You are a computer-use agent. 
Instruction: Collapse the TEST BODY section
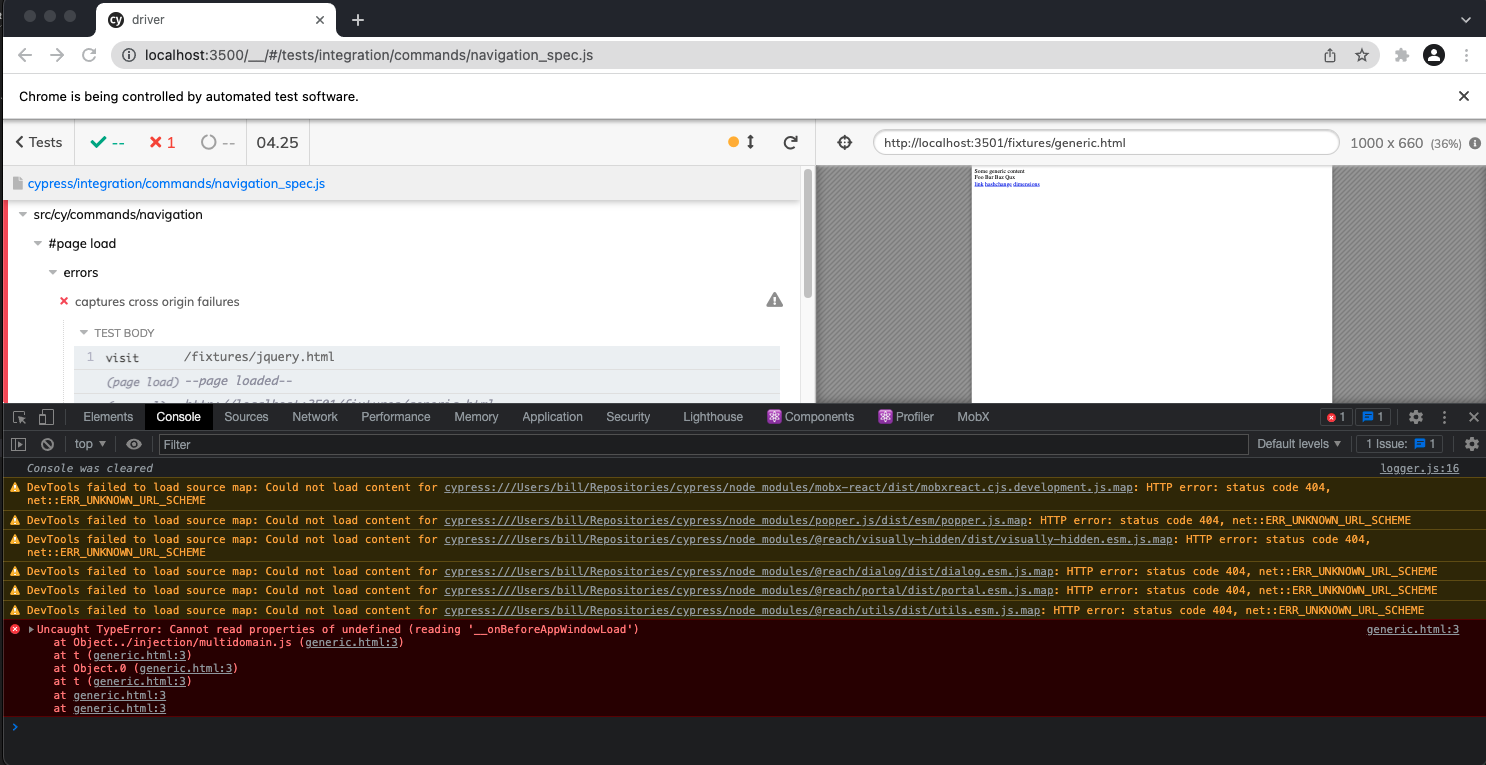pos(83,332)
